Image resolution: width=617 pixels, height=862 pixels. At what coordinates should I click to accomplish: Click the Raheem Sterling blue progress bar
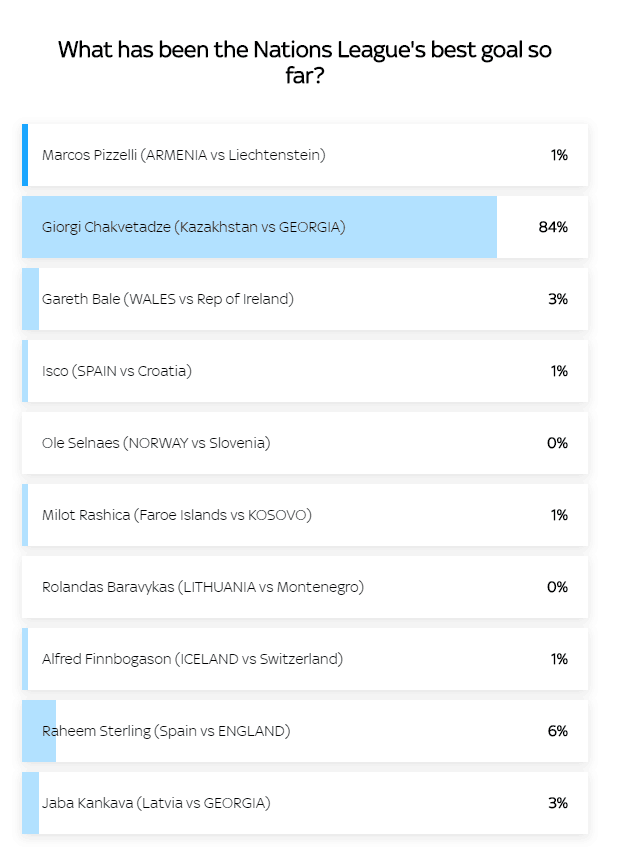tap(39, 731)
